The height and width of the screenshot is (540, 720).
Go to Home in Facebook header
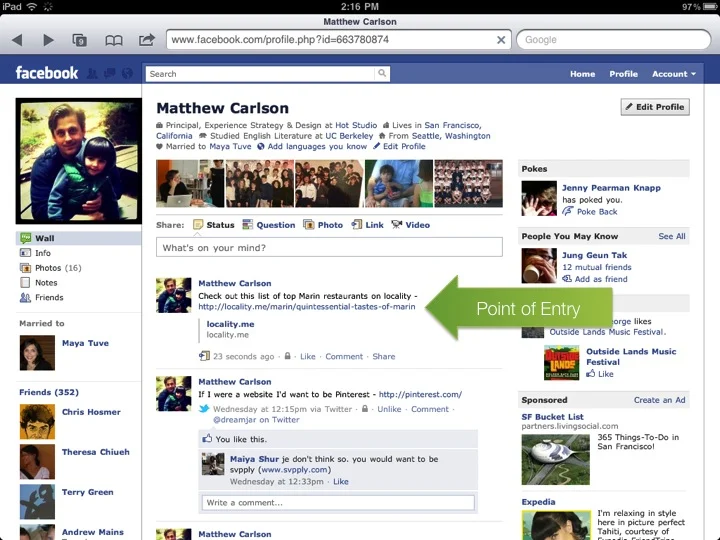(582, 73)
